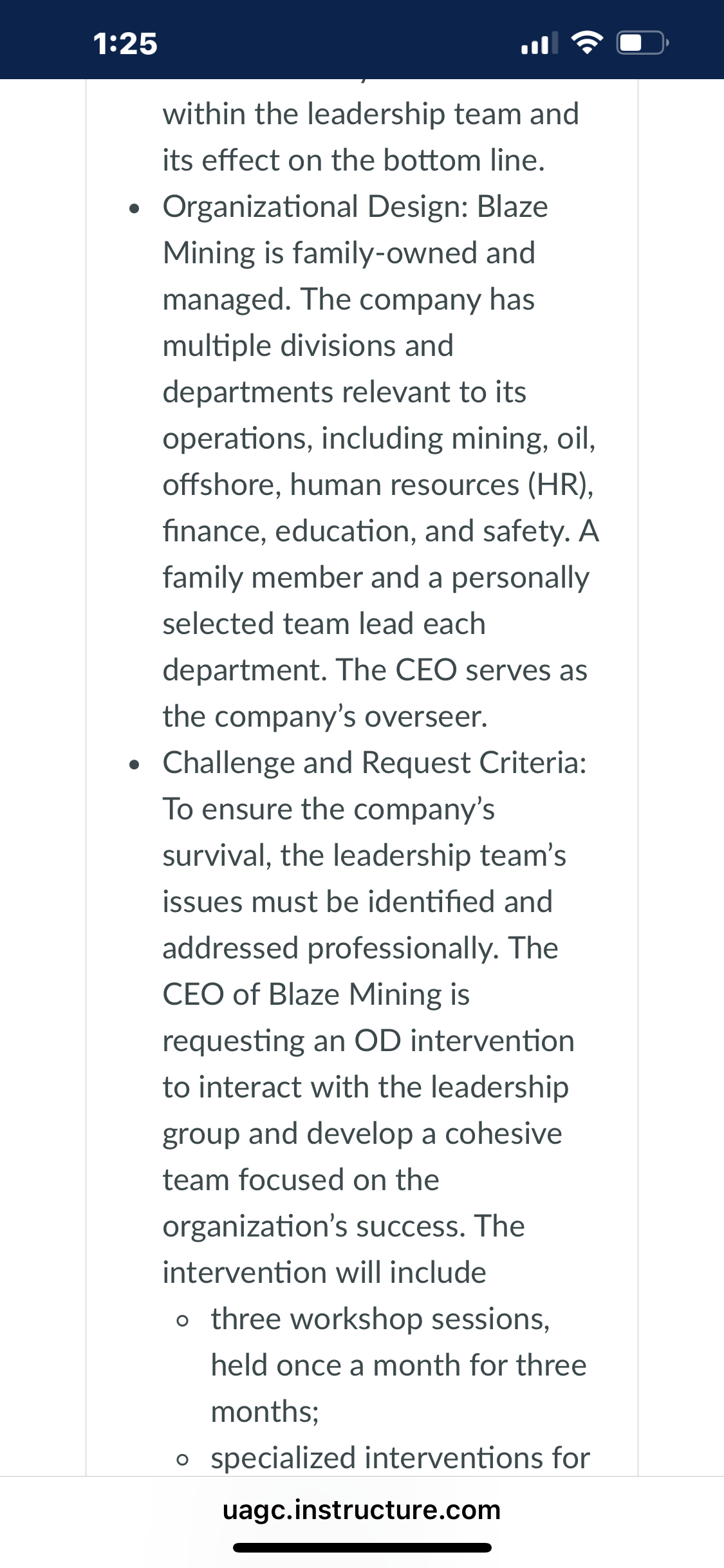Tap the home indicator bar

(x=362, y=1547)
